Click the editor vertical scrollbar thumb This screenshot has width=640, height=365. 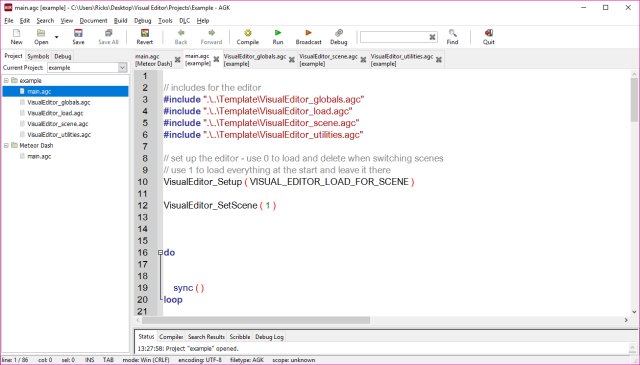[x=634, y=99]
